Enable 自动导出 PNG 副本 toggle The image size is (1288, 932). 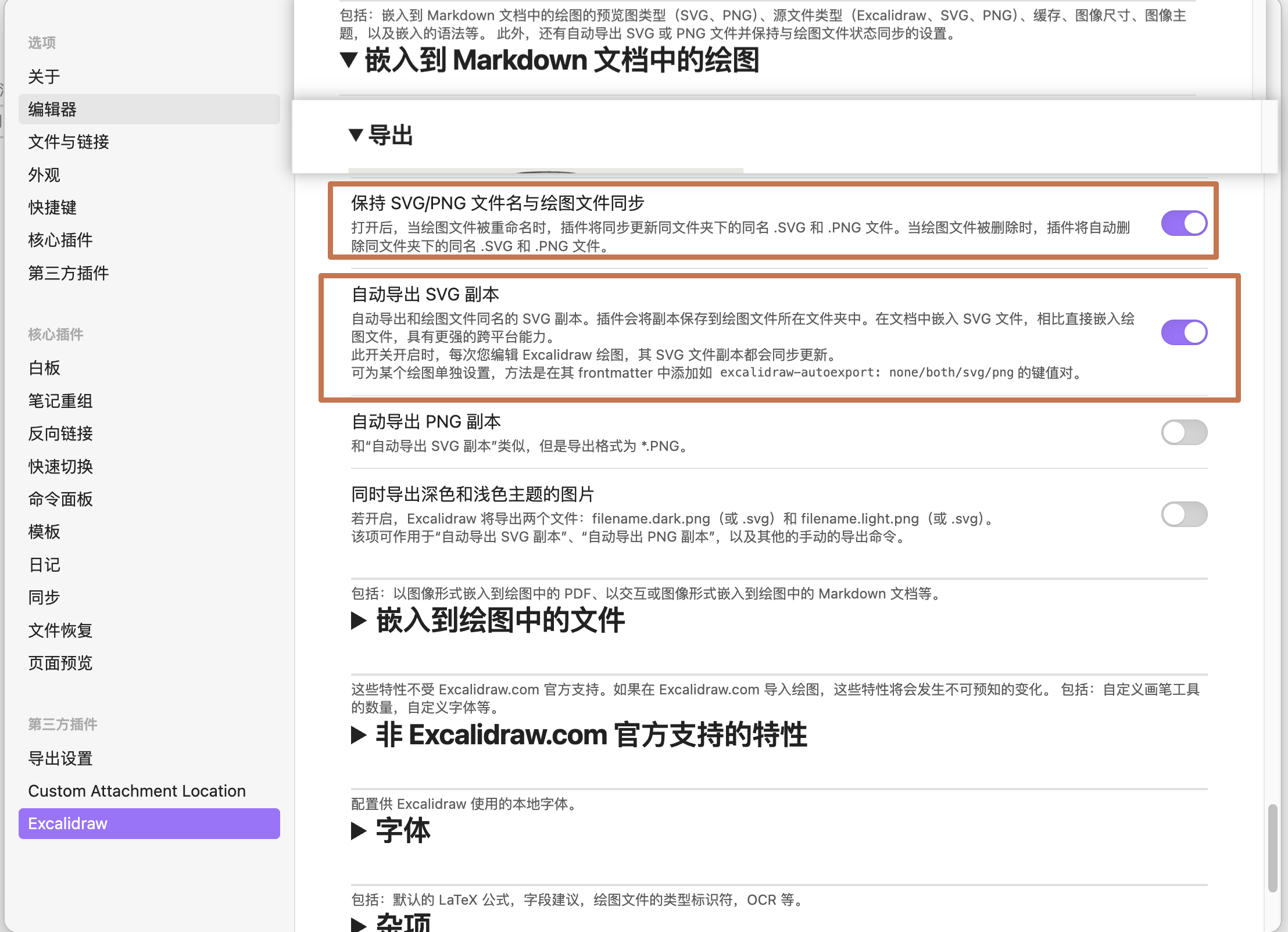tap(1183, 432)
